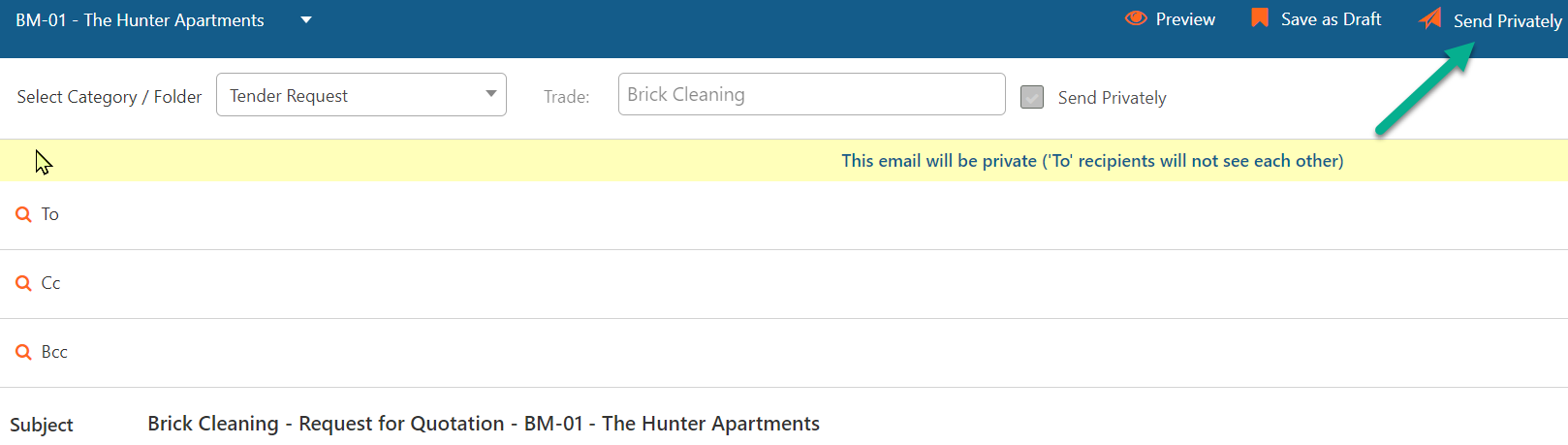This screenshot has height=445, width=1568.
Task: Click the Send Privately paper plane icon
Action: point(1430,18)
